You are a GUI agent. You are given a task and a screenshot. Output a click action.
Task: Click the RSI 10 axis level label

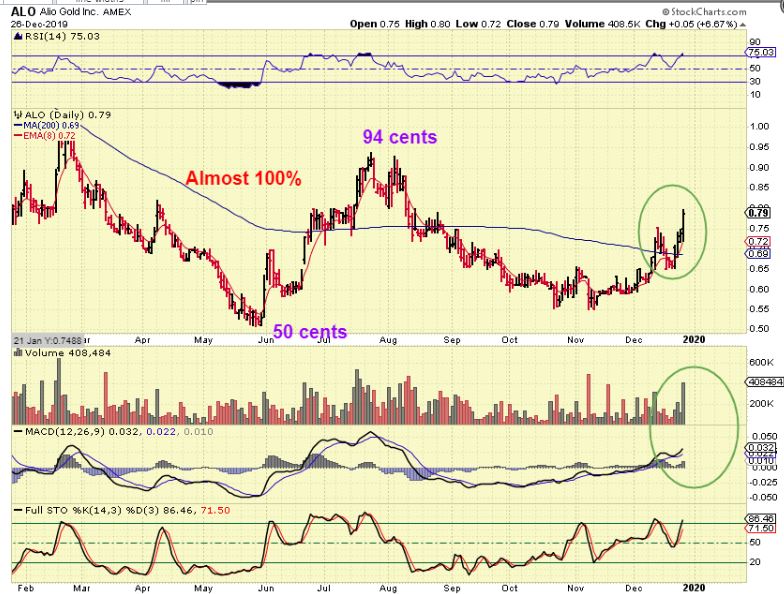click(x=755, y=94)
